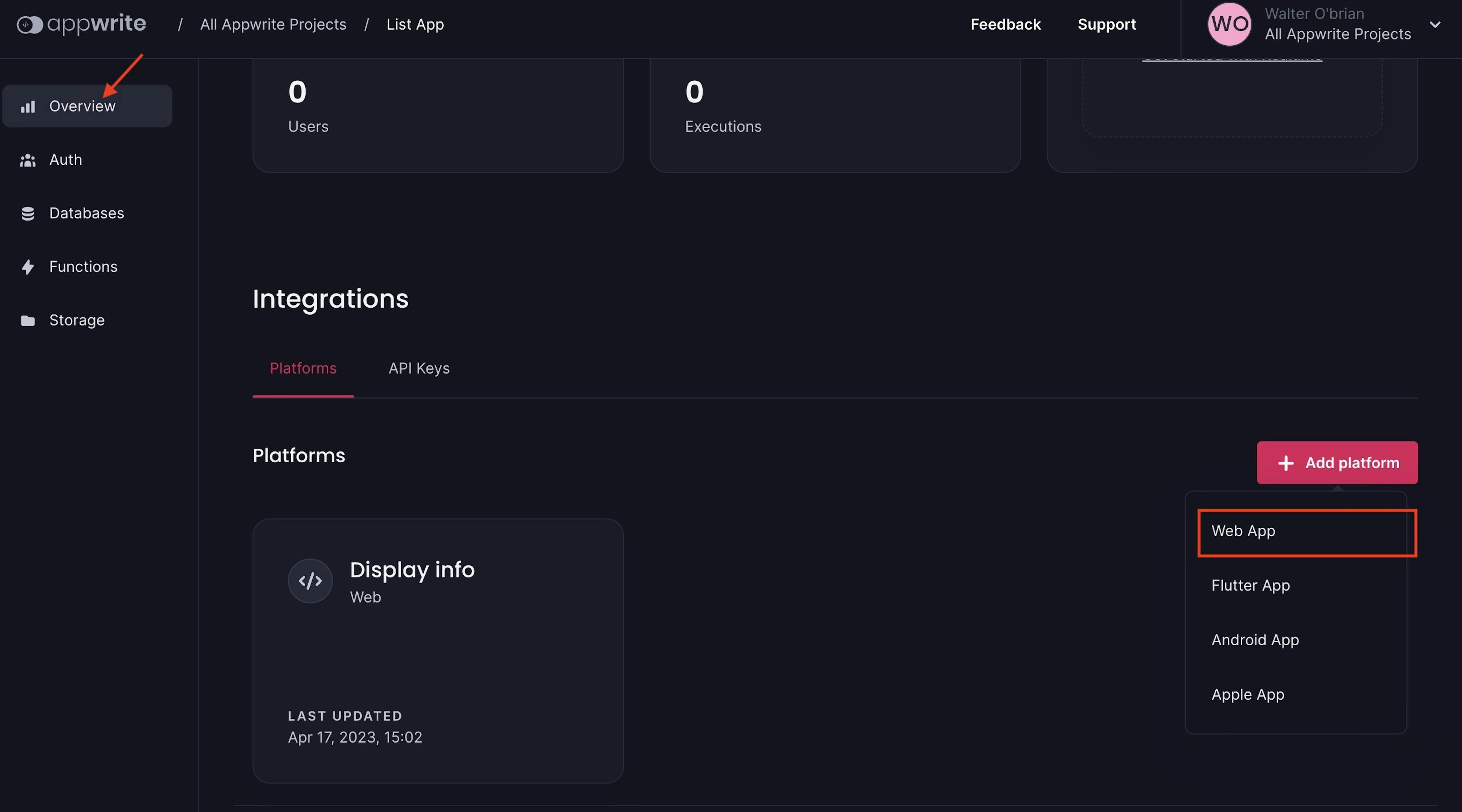
Task: Choose Flutter App from platform menu
Action: coord(1296,585)
